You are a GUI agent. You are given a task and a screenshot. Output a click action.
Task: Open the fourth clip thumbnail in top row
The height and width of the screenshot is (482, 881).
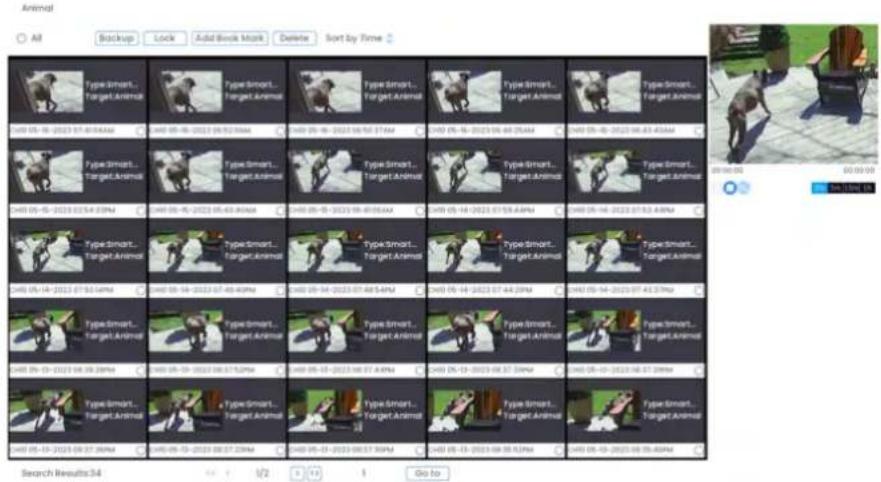click(466, 91)
